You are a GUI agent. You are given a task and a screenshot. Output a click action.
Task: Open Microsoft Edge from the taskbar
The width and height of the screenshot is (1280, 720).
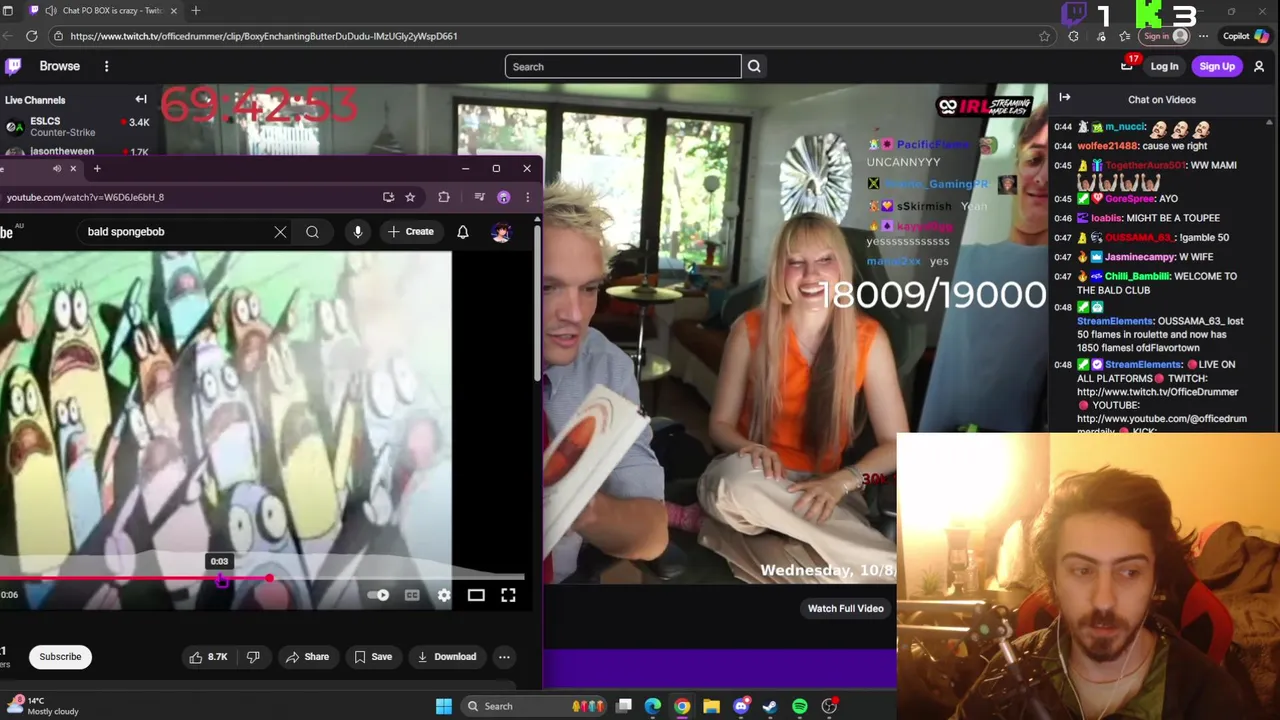coord(653,706)
